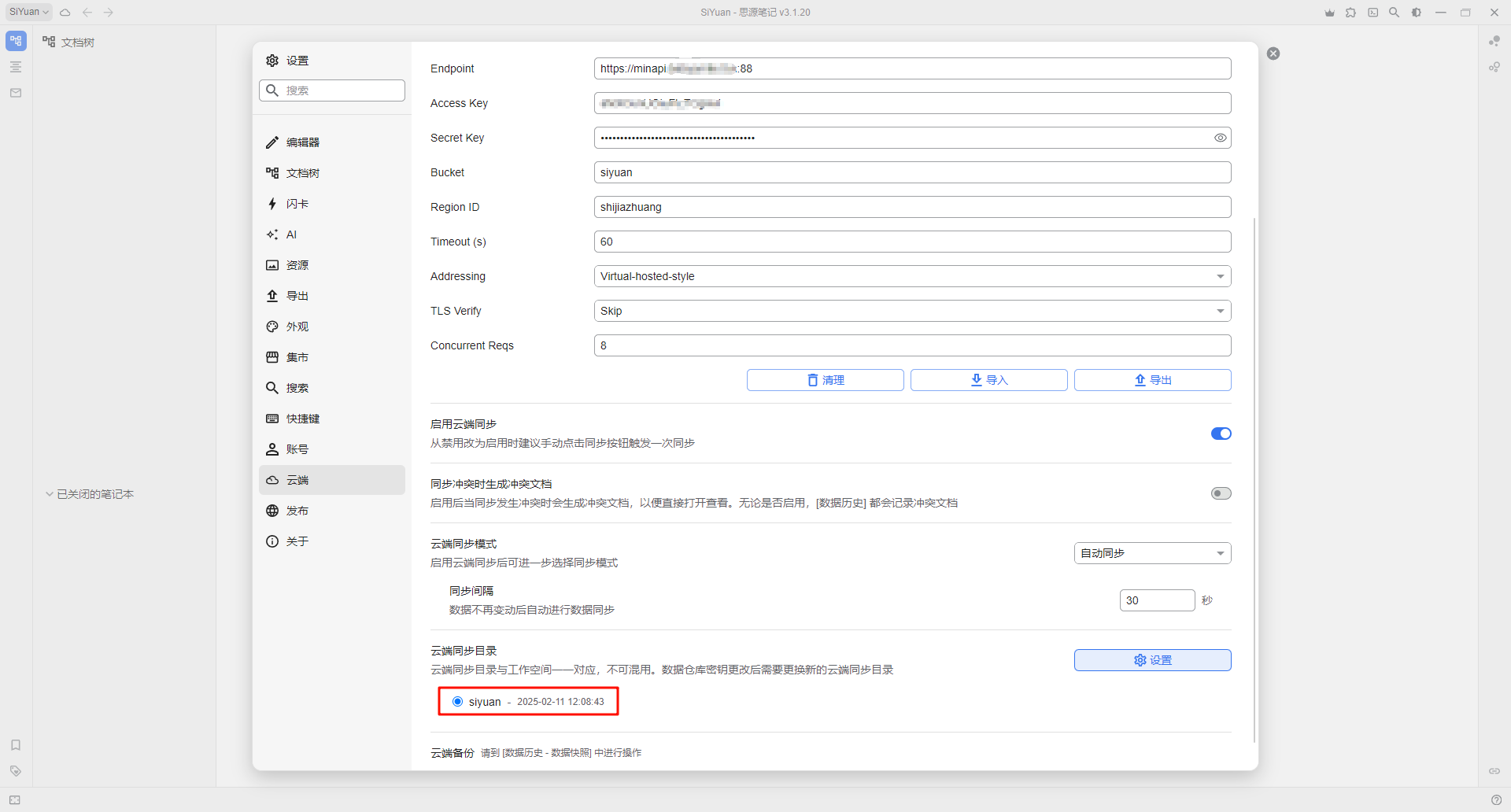Image resolution: width=1511 pixels, height=812 pixels.
Task: Open the bookmark panel icon
Action: [16, 745]
